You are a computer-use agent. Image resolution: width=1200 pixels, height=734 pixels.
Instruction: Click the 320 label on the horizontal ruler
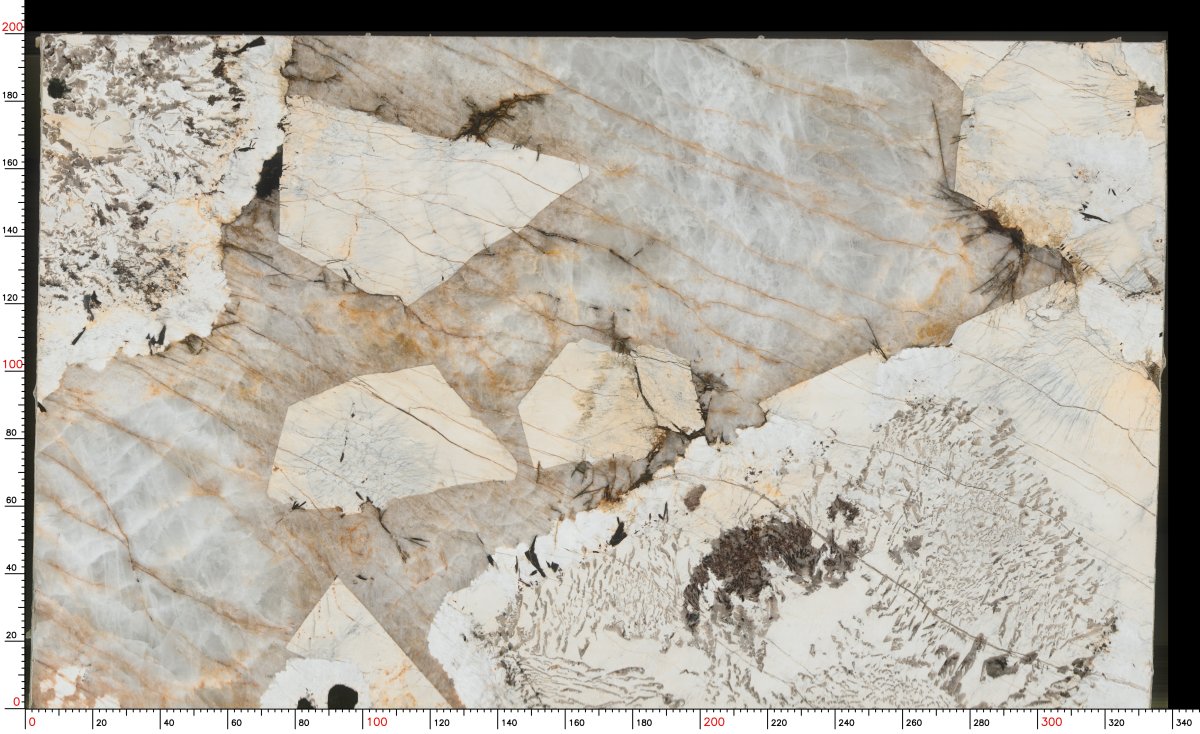[x=1117, y=722]
